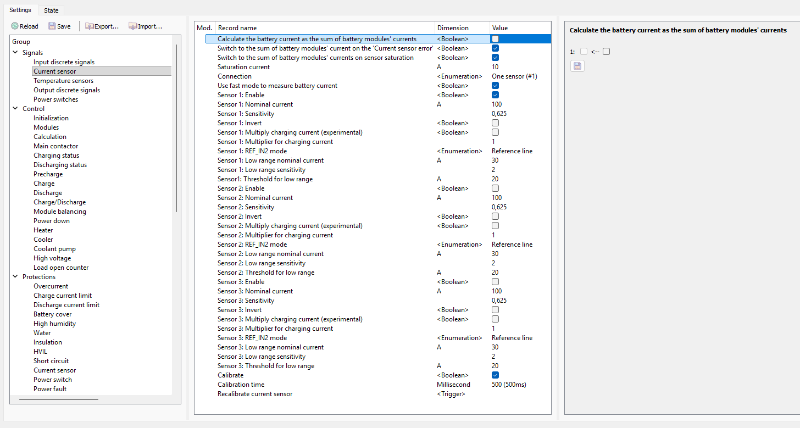Open Sensor 2: REF_IN2 mode 'Reference line' value
Viewport: 800px width, 428px height.
click(511, 244)
